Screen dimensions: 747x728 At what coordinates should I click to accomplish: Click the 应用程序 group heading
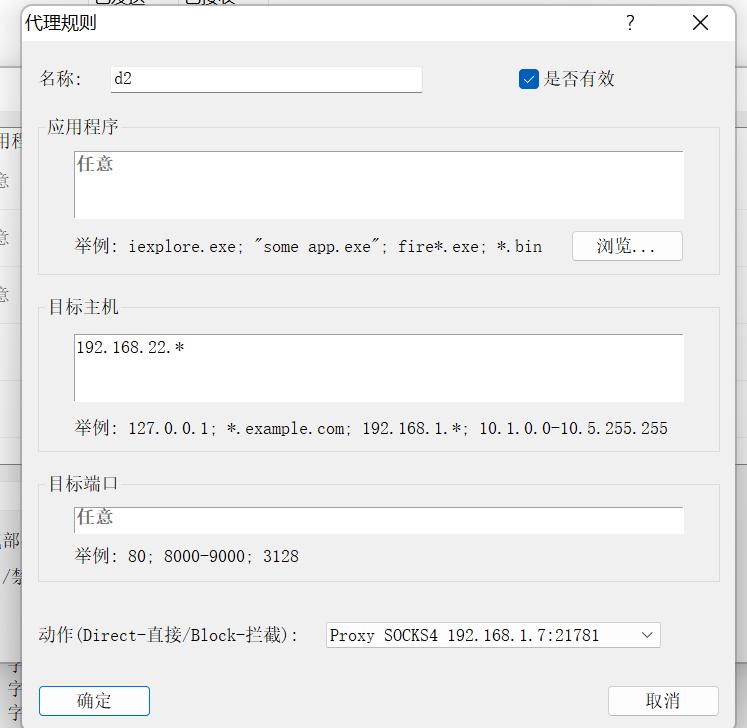tap(84, 127)
